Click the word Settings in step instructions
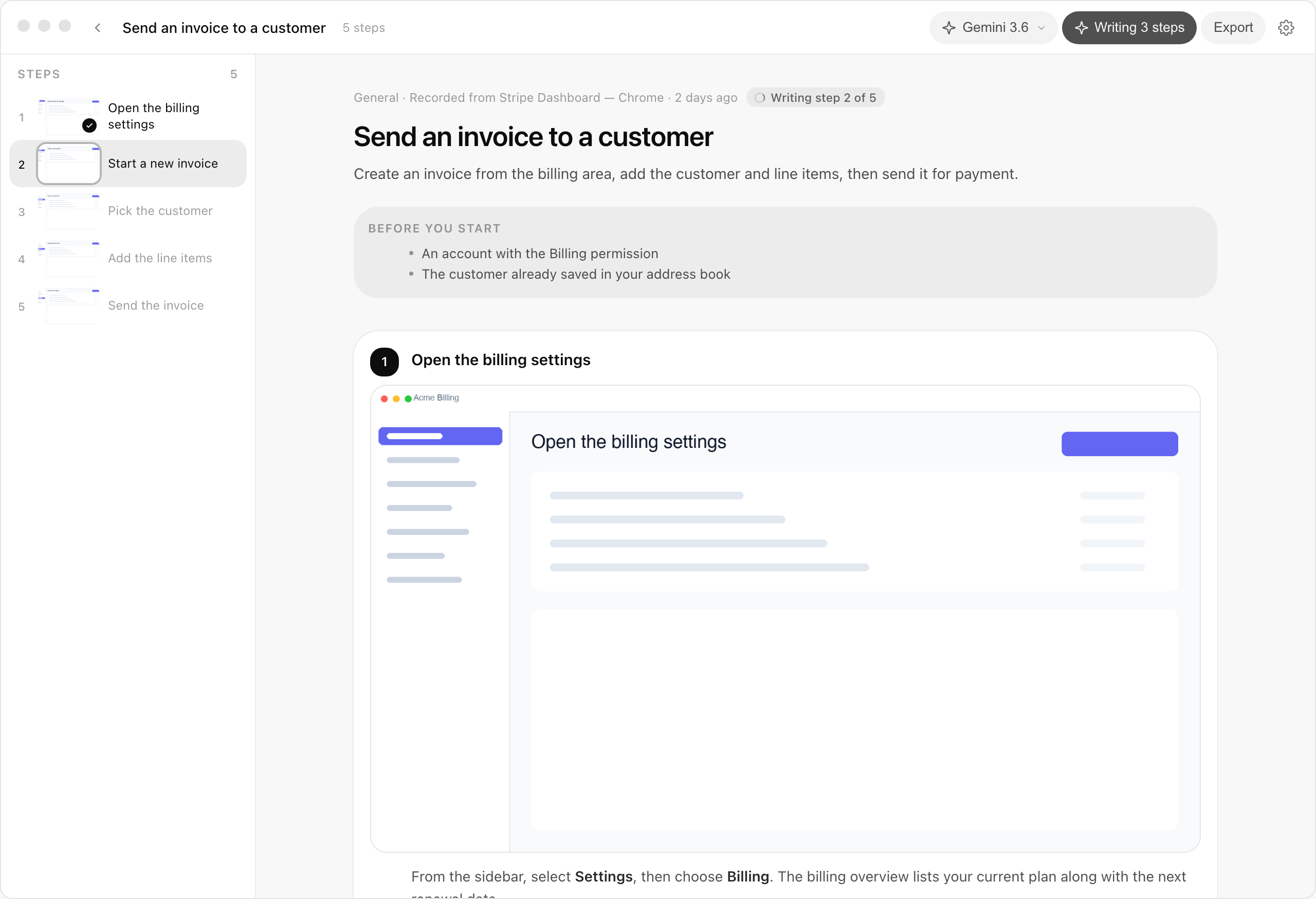This screenshot has height=899, width=1316. click(604, 877)
